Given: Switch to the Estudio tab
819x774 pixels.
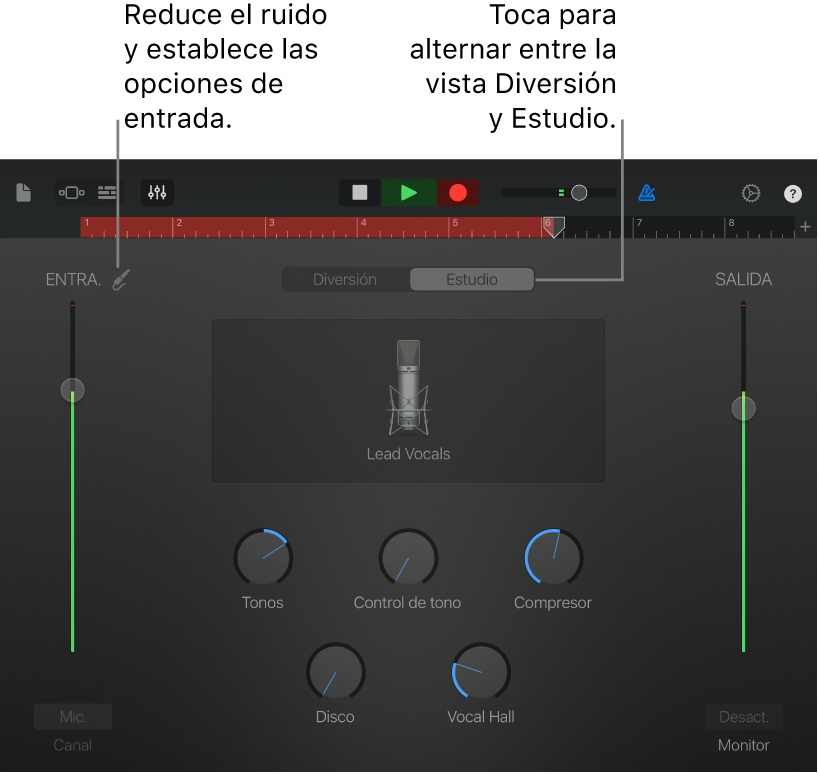Looking at the screenshot, I should pyautogui.click(x=471, y=279).
